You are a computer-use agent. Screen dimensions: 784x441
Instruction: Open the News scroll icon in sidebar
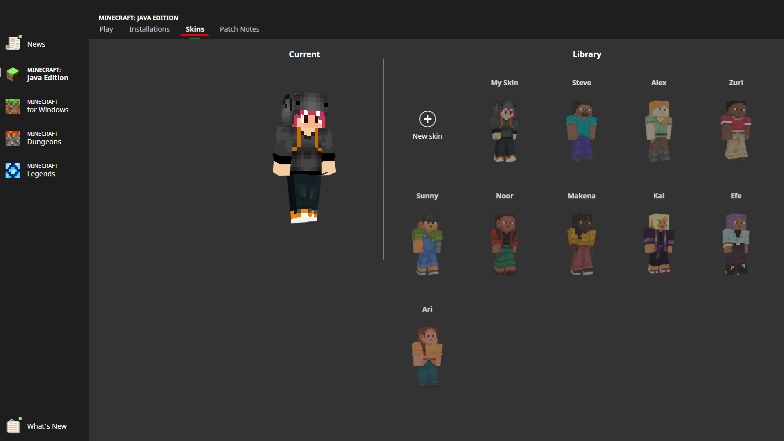click(x=13, y=43)
